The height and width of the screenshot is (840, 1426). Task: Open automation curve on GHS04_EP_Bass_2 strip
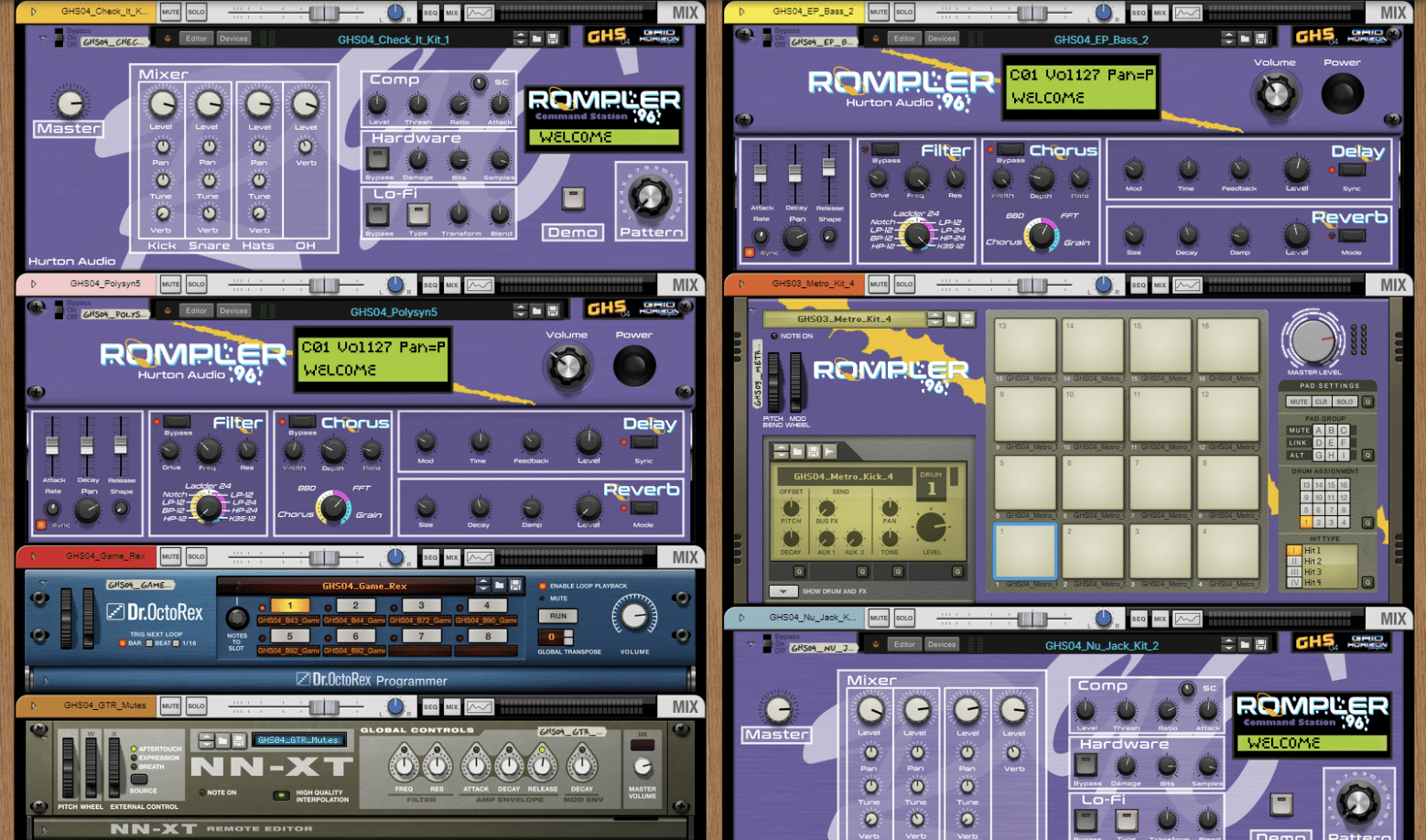pyautogui.click(x=1187, y=13)
